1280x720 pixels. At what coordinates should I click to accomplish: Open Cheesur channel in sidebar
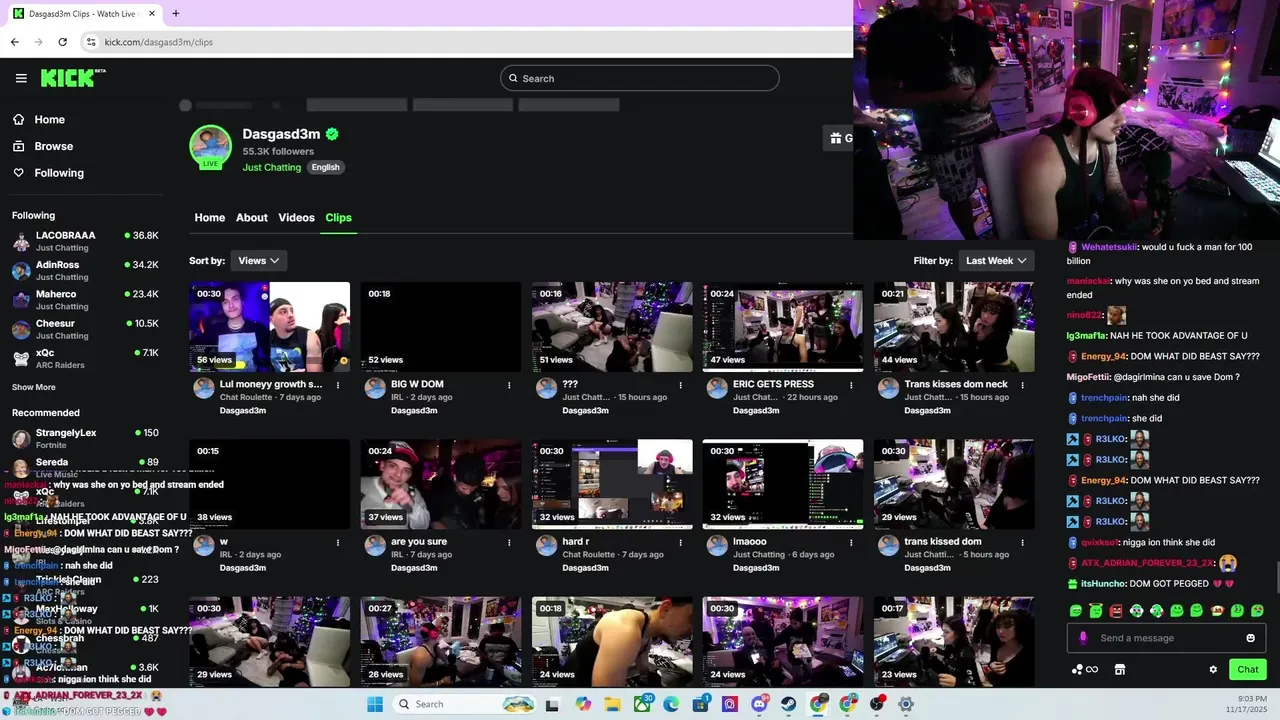tap(85, 329)
